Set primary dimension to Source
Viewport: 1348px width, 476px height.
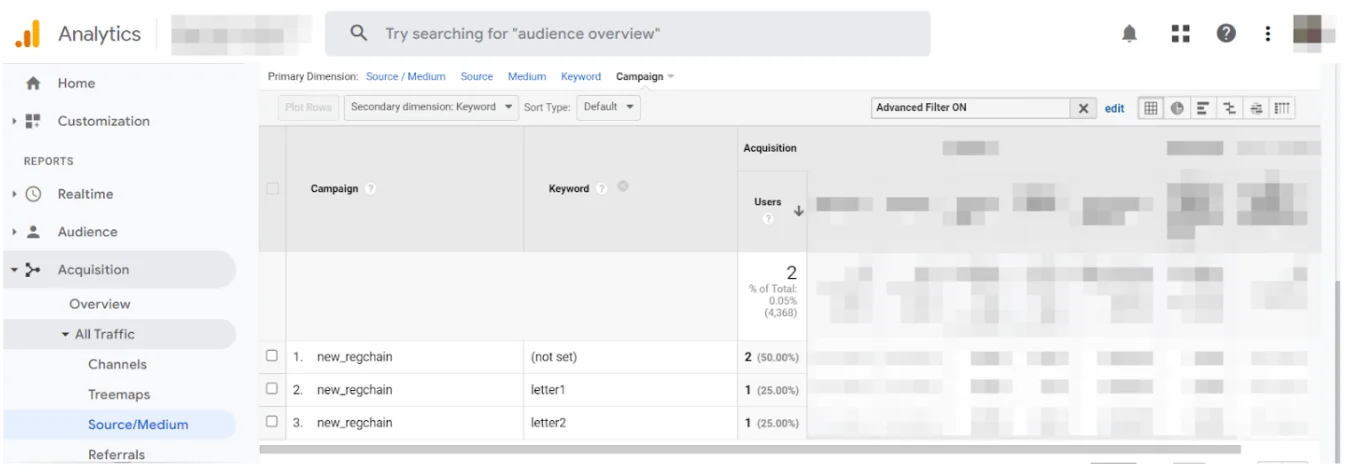[x=477, y=77]
